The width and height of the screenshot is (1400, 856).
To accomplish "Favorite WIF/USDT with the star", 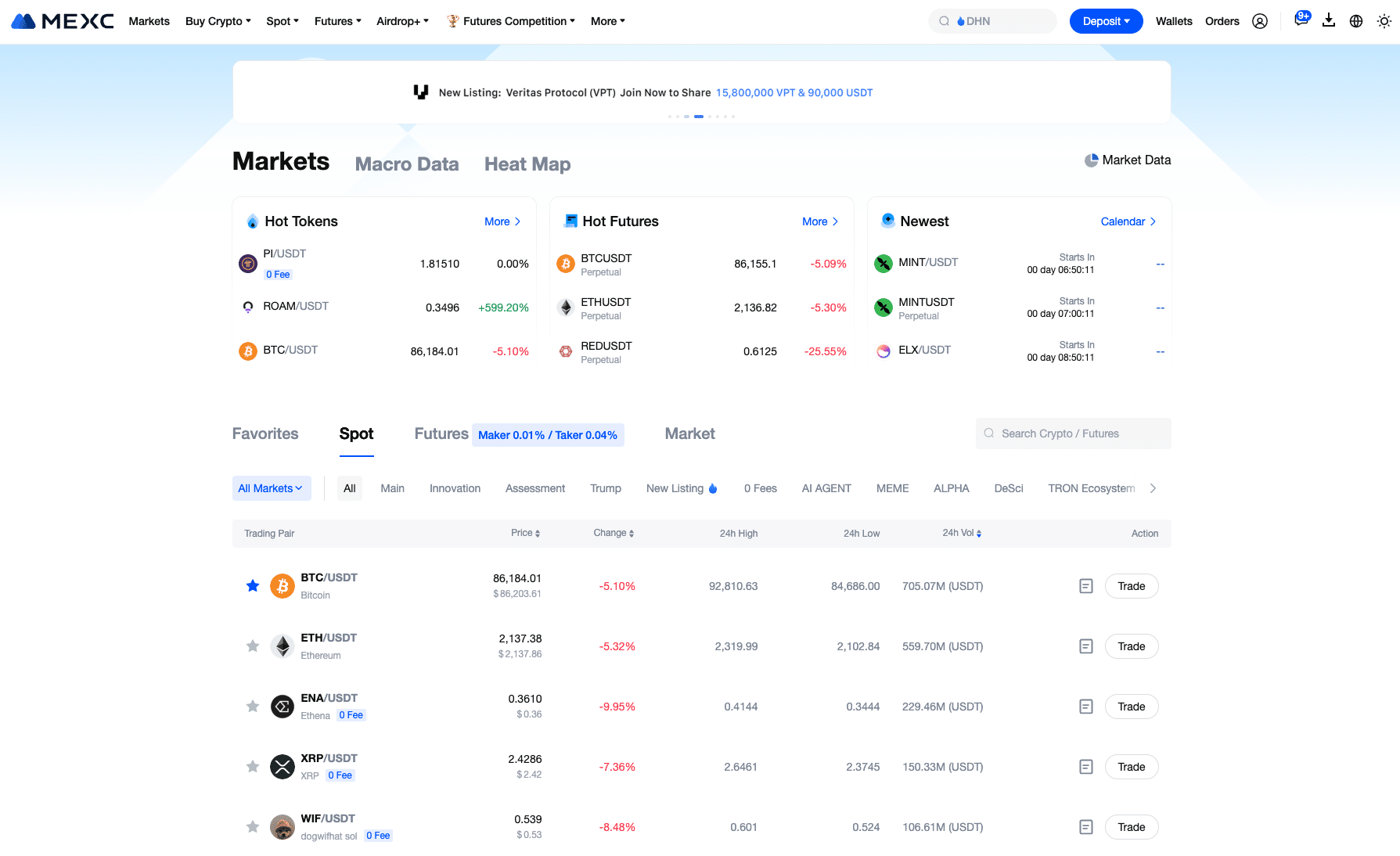I will [253, 826].
